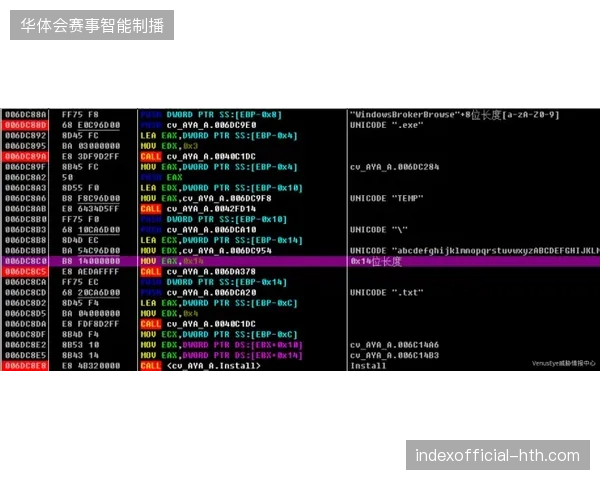Select highlighted instruction MOV EAX,0x14
The height and width of the screenshot is (480, 600).
[x=172, y=261]
